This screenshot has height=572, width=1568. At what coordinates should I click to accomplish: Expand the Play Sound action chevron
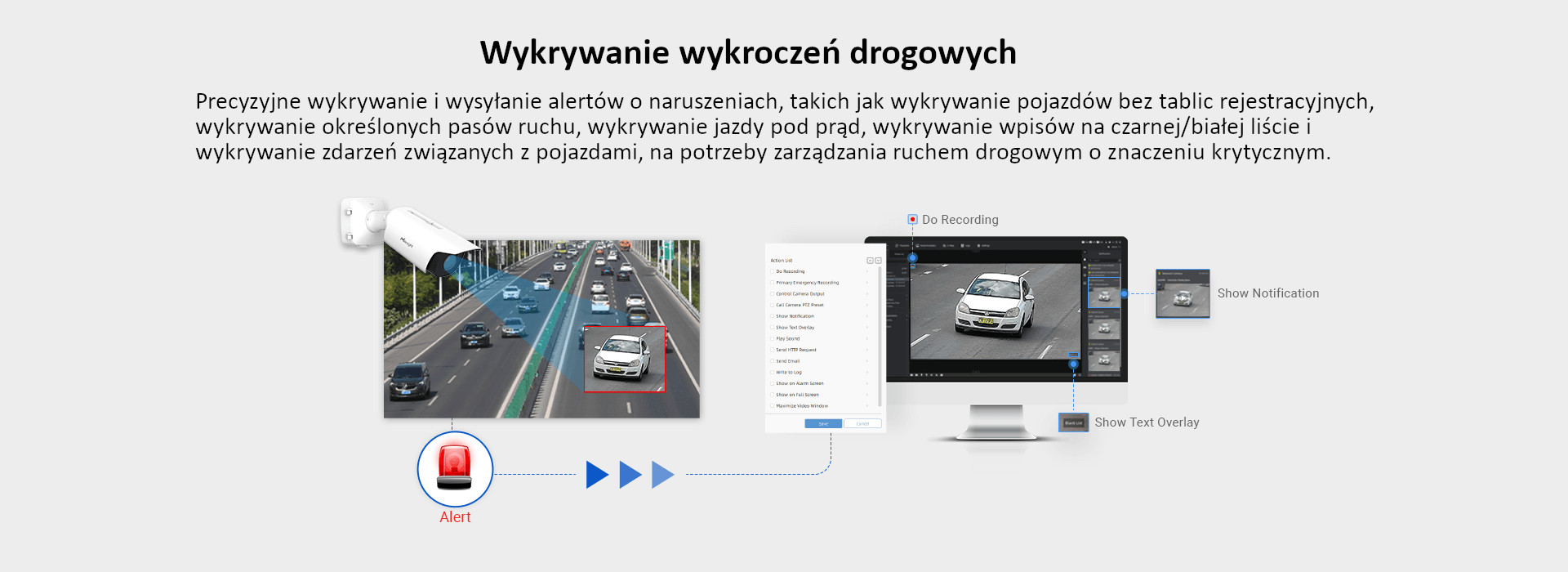[x=867, y=338]
